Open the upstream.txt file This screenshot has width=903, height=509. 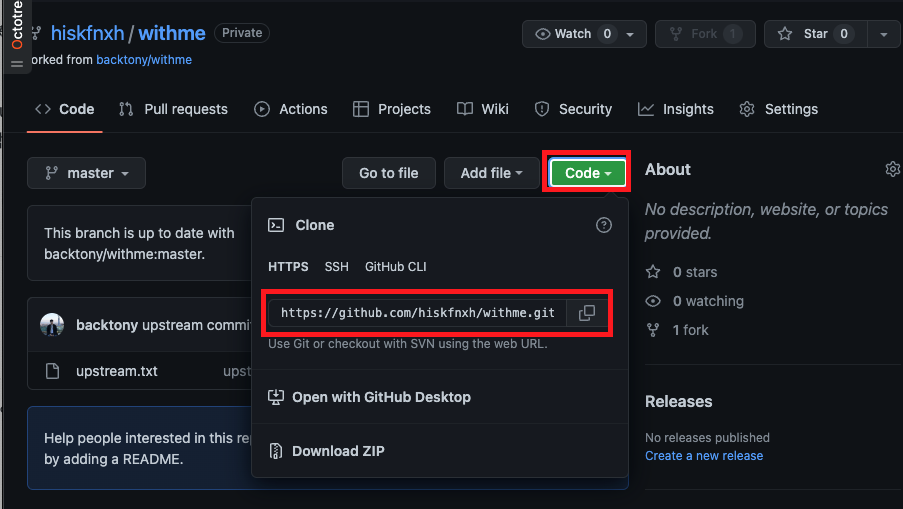[117, 371]
